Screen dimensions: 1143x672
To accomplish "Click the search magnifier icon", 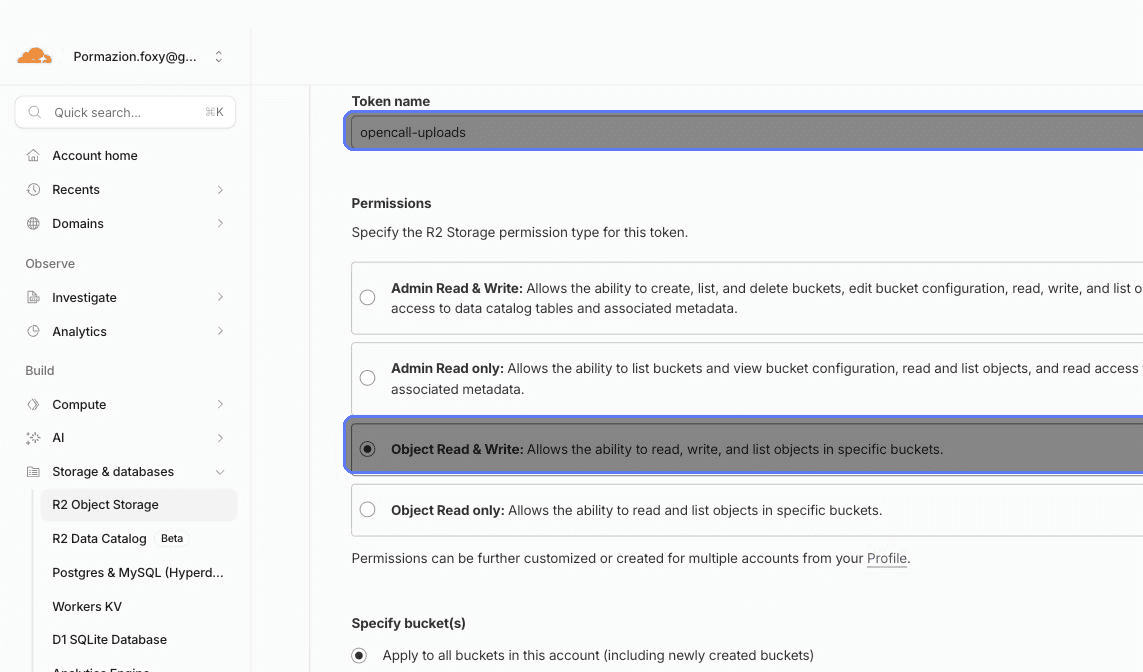I will coord(34,112).
